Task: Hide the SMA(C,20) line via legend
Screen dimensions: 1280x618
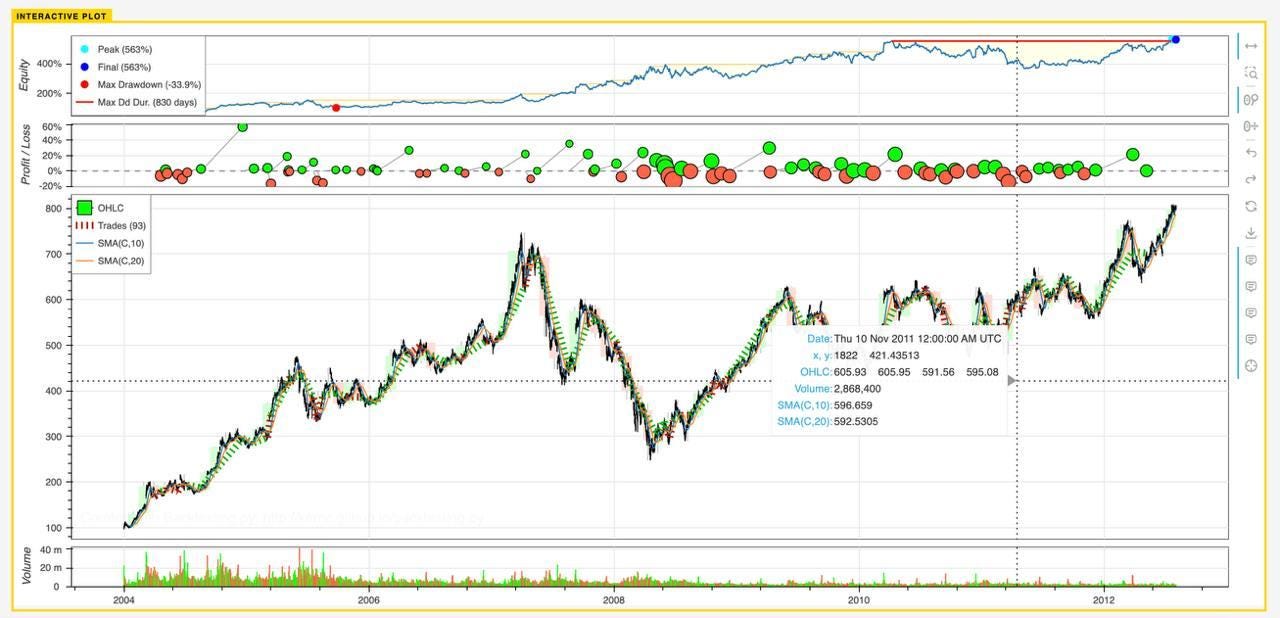Action: pyautogui.click(x=110, y=261)
